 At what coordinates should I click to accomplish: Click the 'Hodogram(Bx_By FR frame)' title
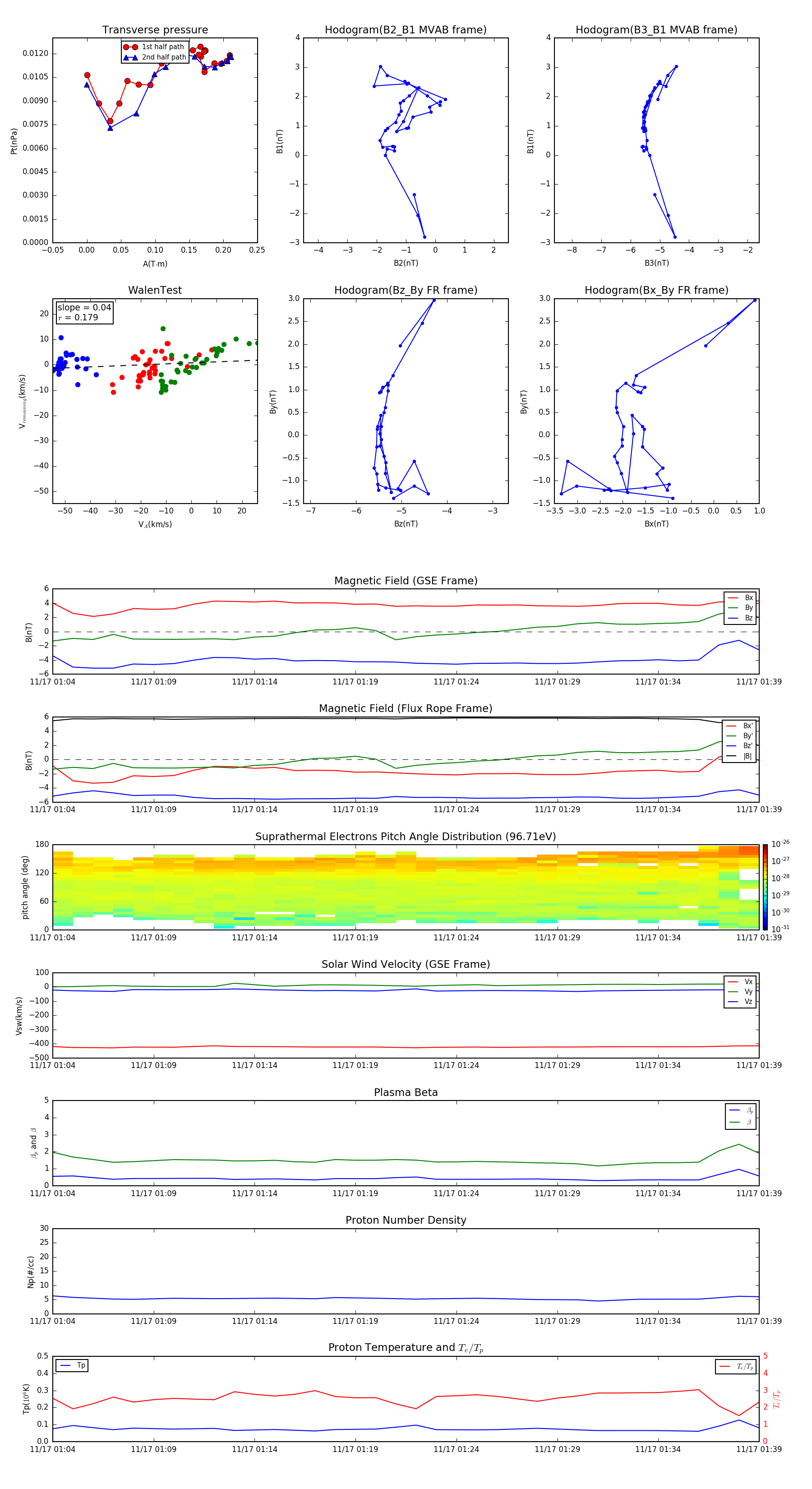pyautogui.click(x=656, y=290)
